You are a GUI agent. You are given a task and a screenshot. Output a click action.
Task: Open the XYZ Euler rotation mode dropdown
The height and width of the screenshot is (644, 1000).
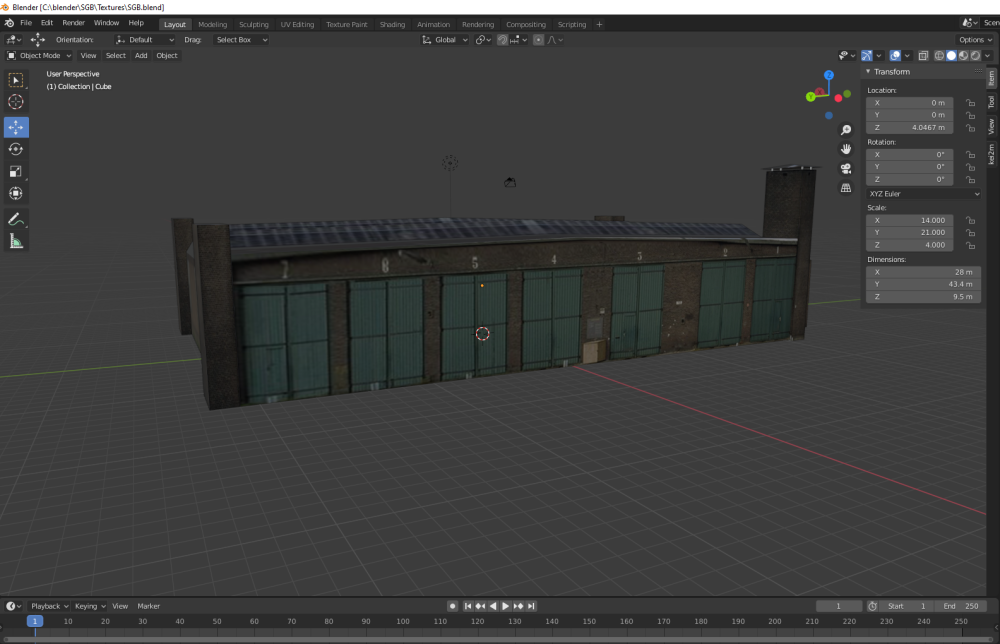click(x=923, y=193)
